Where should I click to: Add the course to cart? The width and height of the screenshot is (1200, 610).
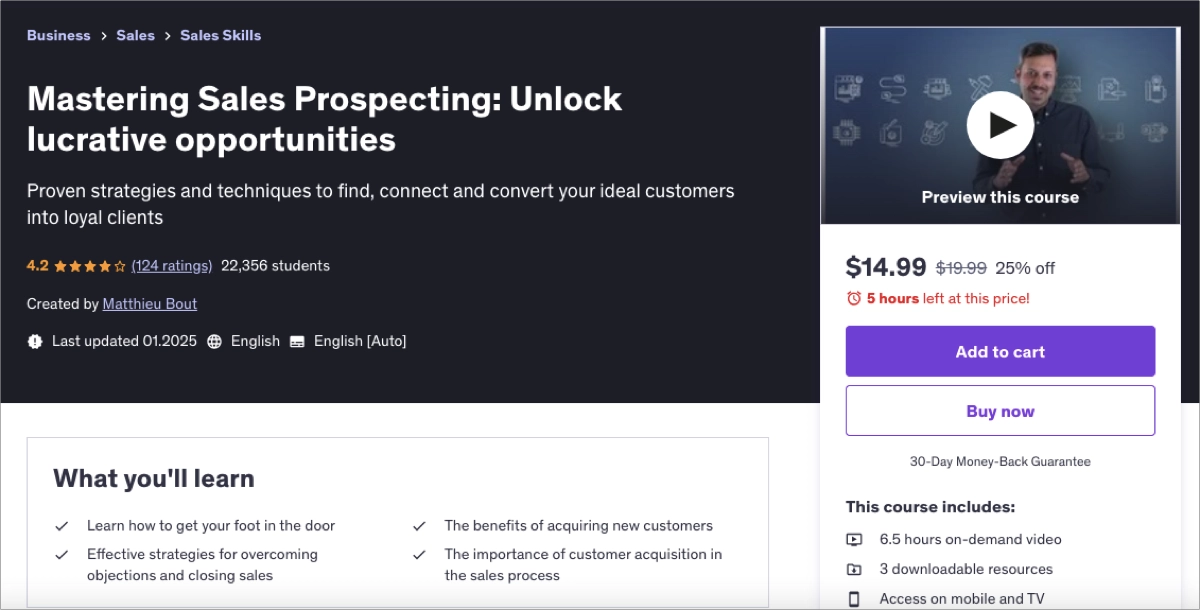click(1000, 351)
